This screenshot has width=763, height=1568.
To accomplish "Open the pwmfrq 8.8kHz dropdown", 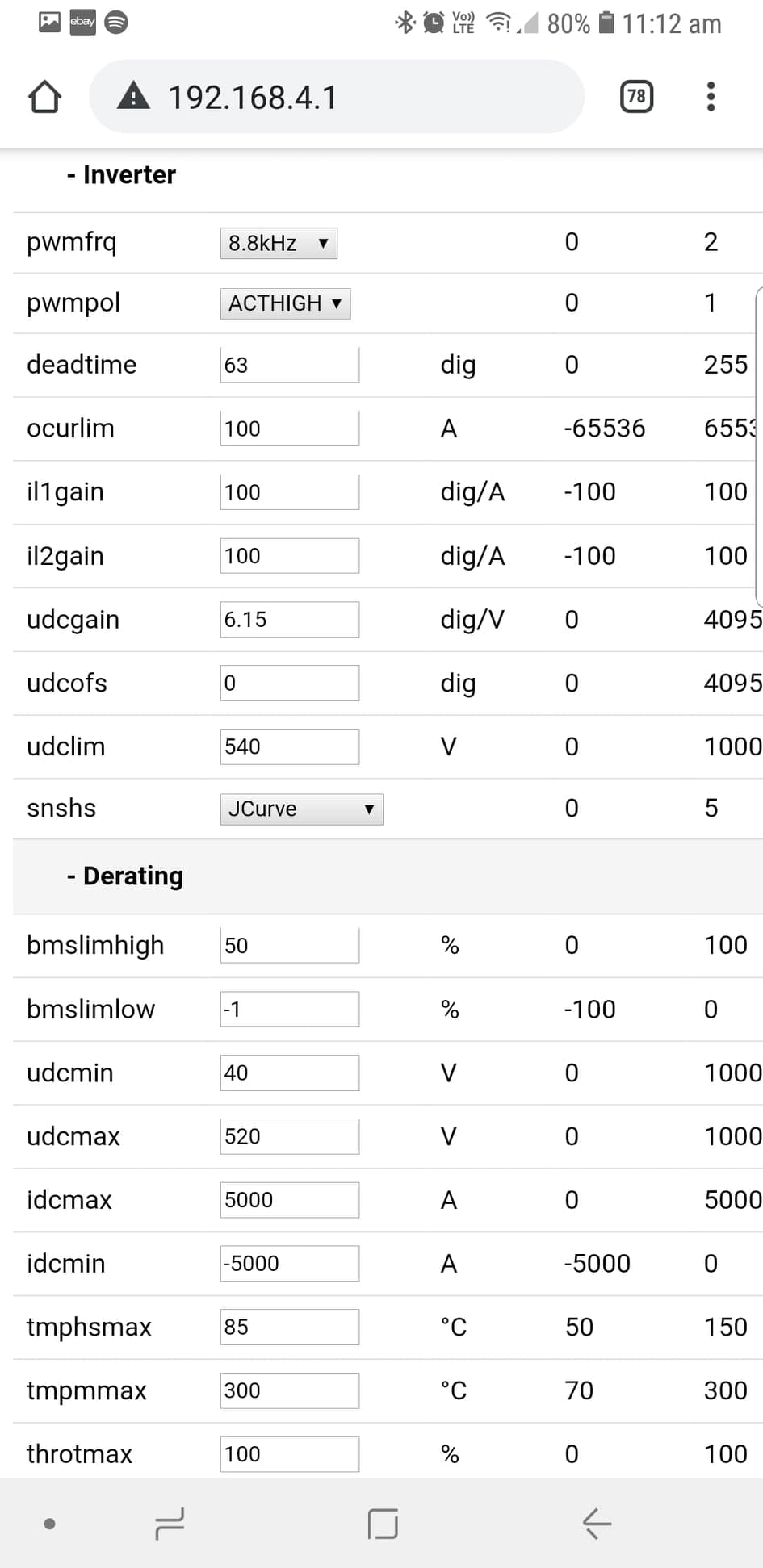I will point(279,243).
